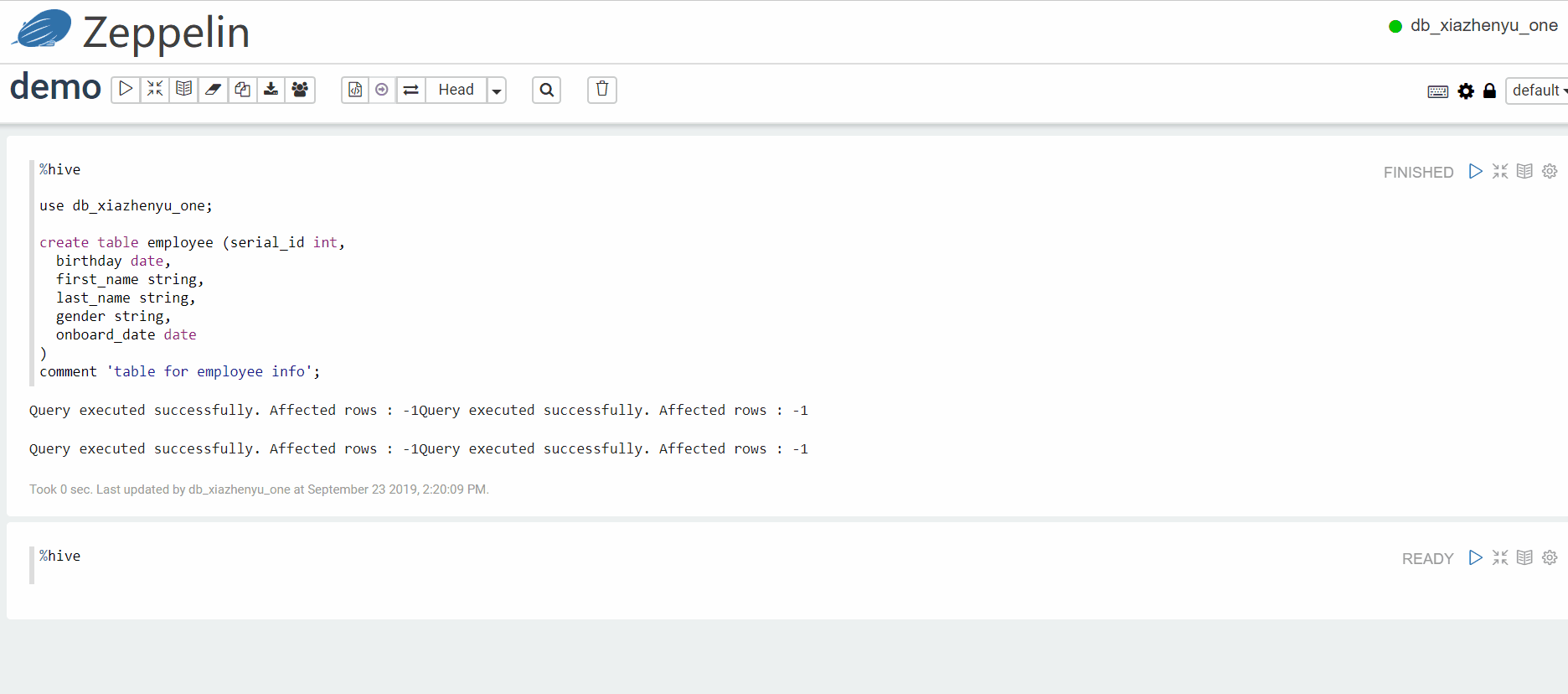Viewport: 1568px width, 694px height.
Task: Export the demo note with the download icon
Action: click(271, 90)
